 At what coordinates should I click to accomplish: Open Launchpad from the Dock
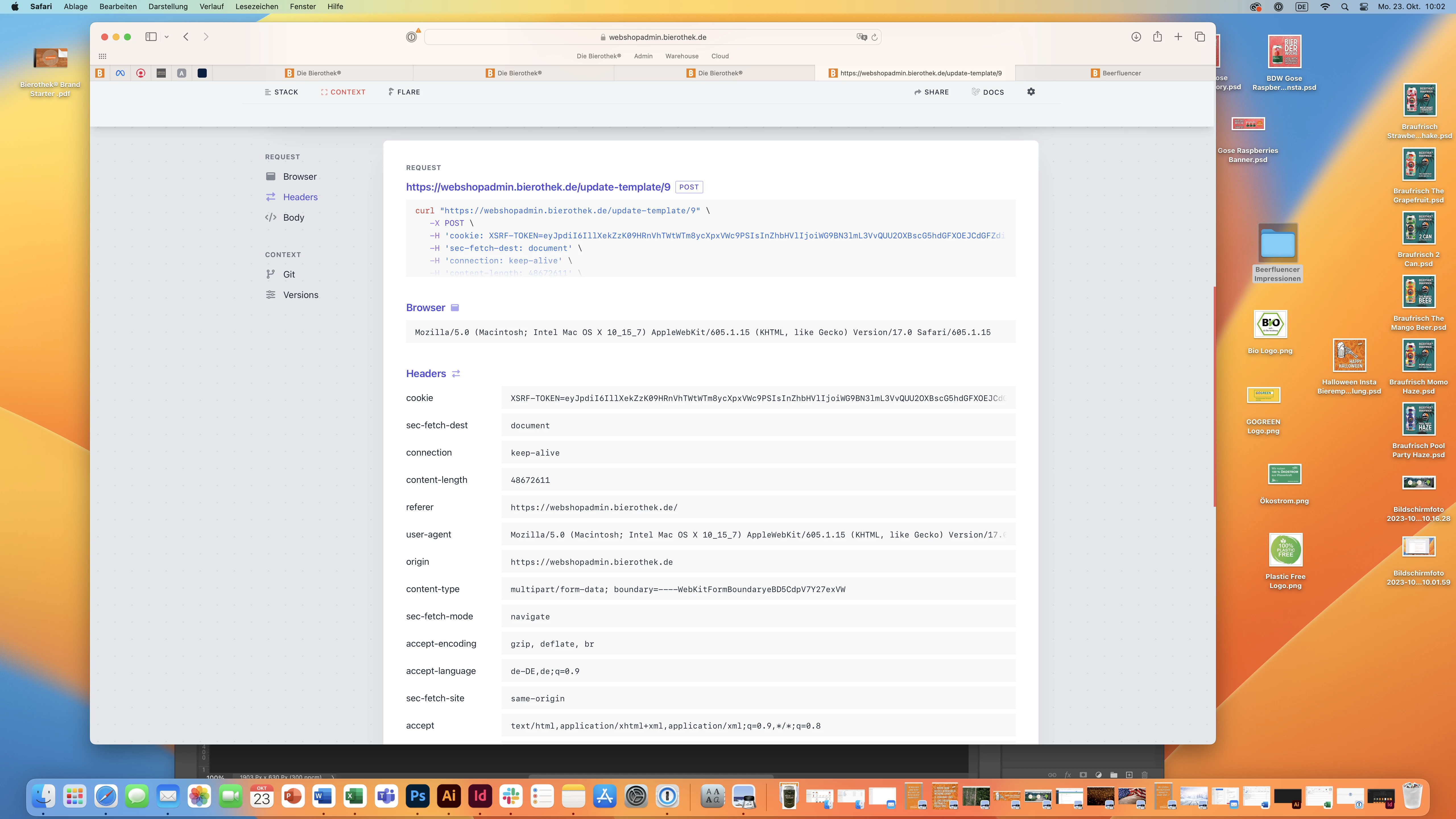pos(75,796)
